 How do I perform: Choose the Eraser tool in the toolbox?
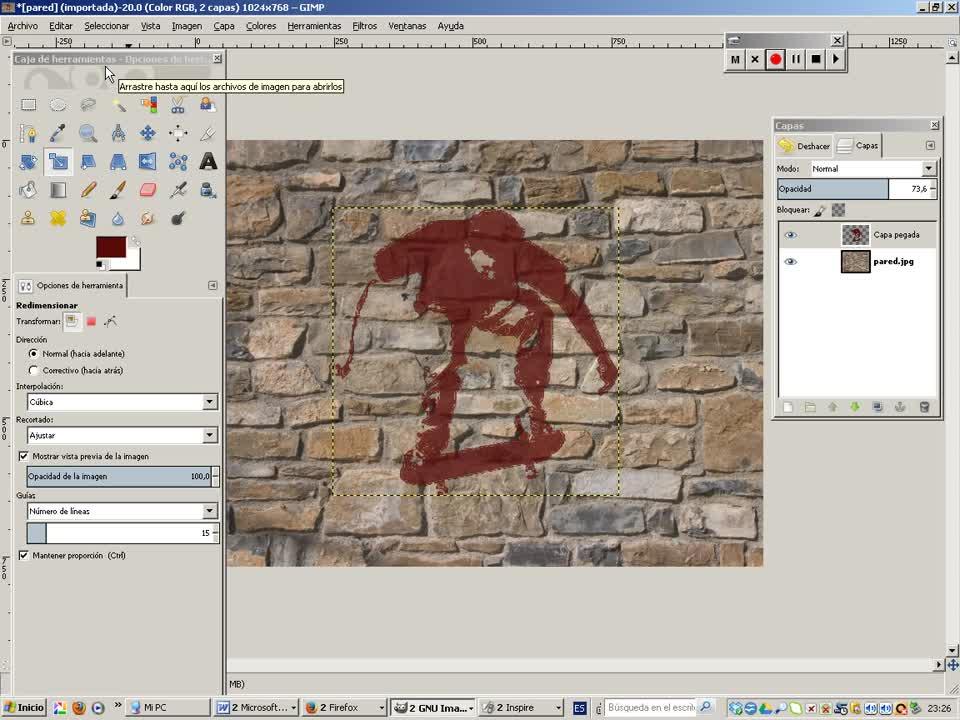pos(148,190)
